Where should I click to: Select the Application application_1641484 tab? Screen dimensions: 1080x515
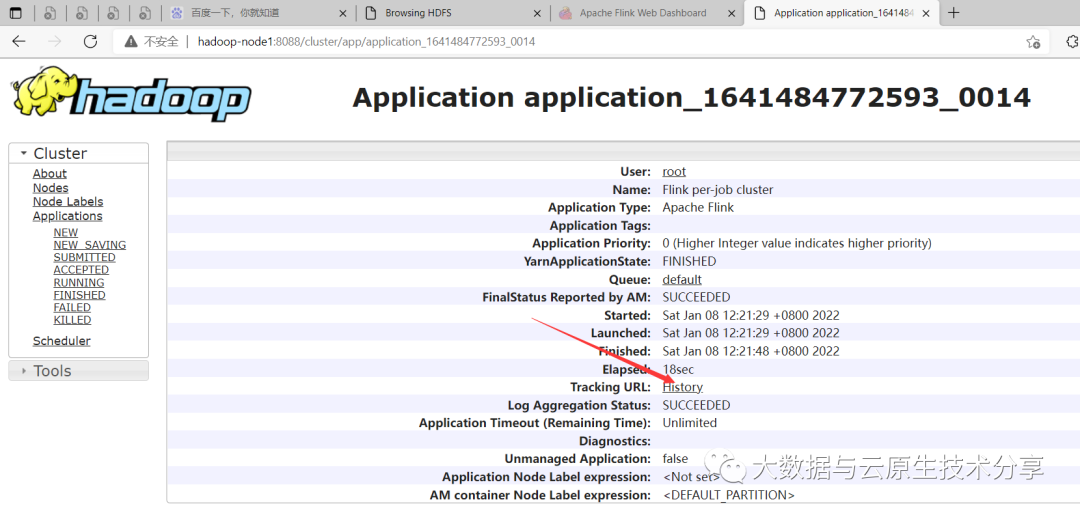(x=841, y=13)
